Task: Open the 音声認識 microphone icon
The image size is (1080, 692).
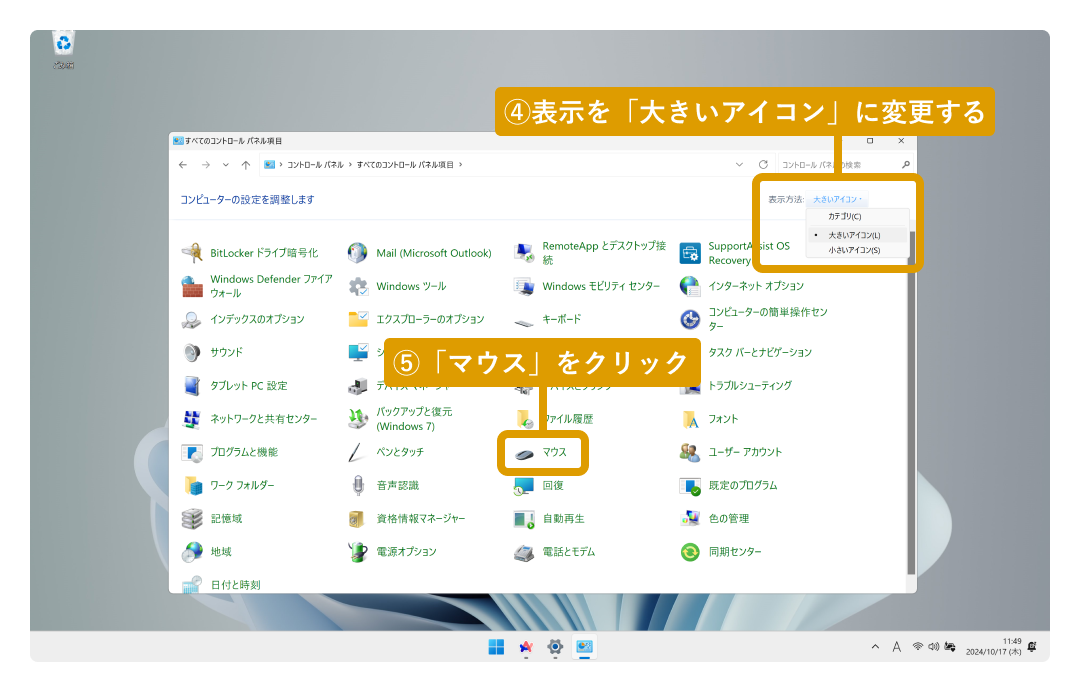Action: coord(358,485)
